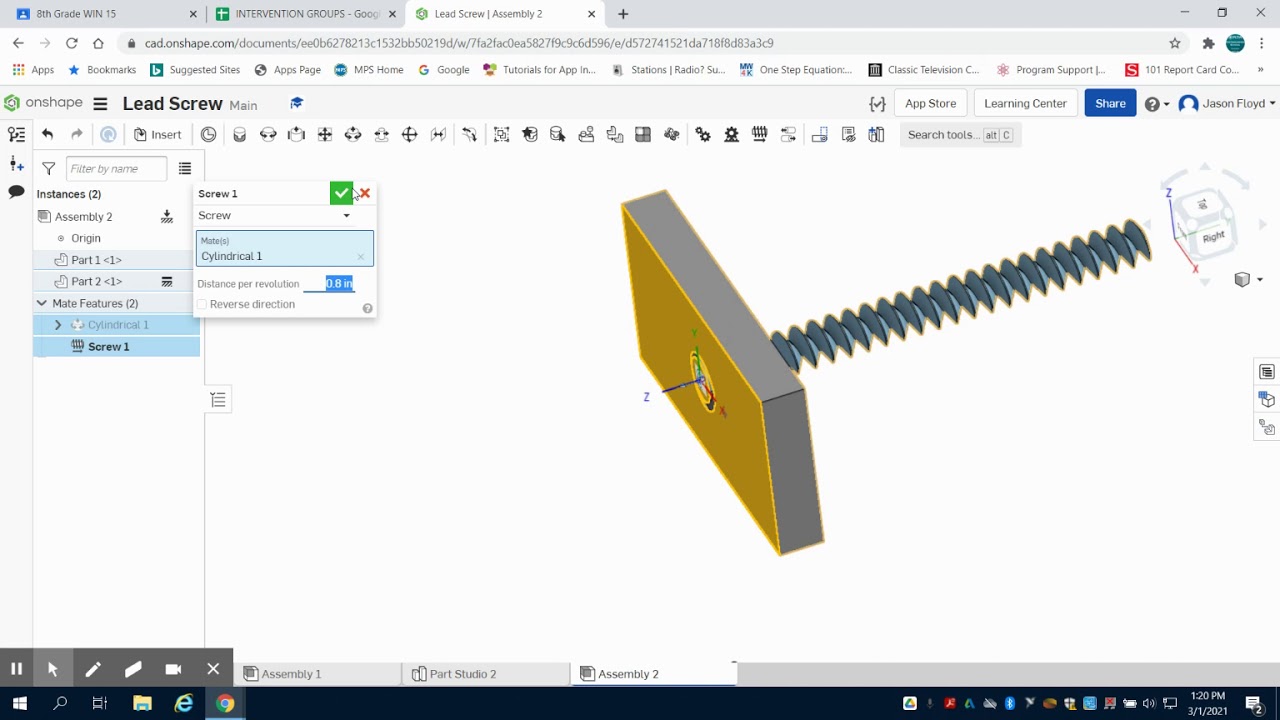
Task: Open the filter funnel for instances
Action: pos(48,168)
